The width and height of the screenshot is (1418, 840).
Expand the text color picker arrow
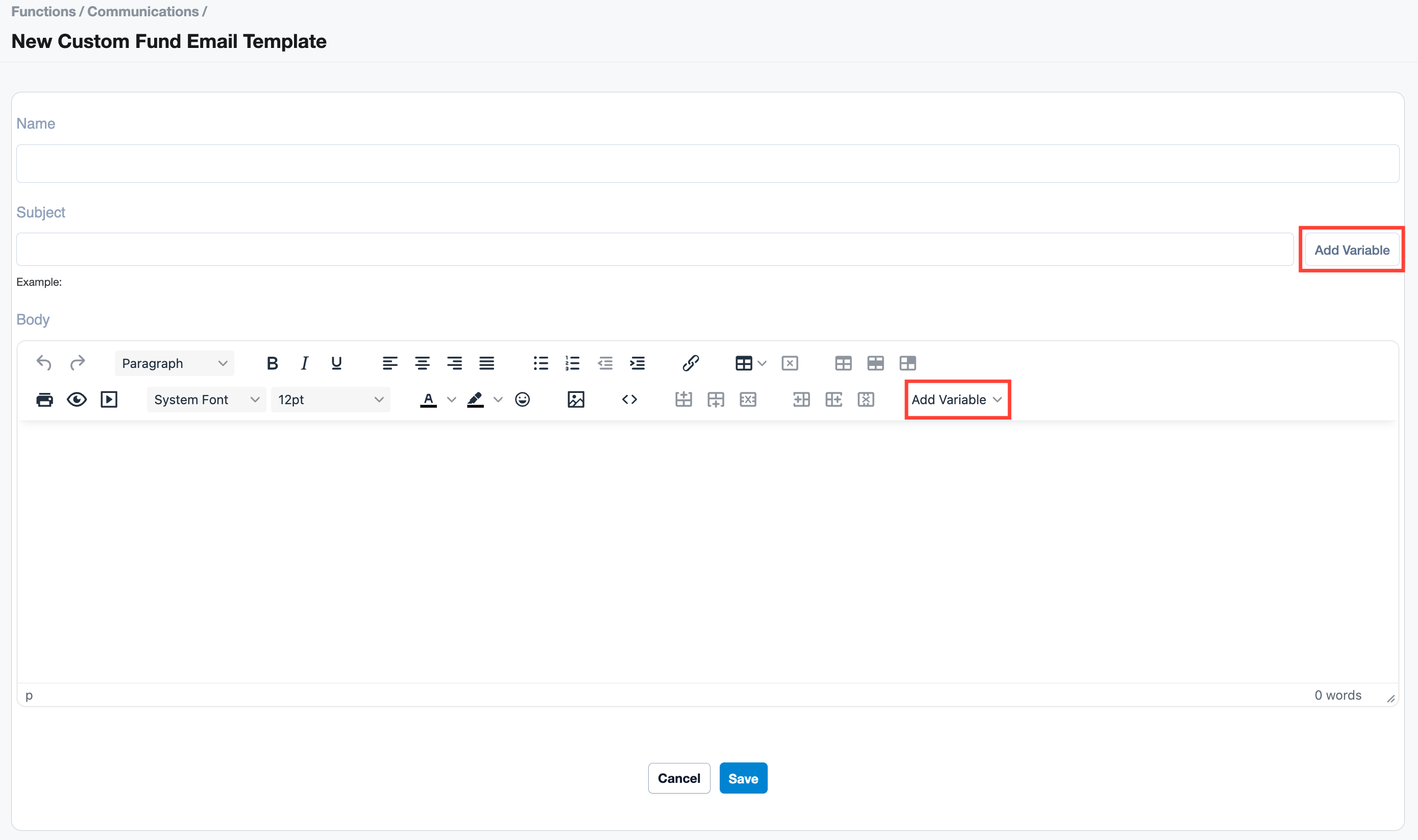(451, 400)
